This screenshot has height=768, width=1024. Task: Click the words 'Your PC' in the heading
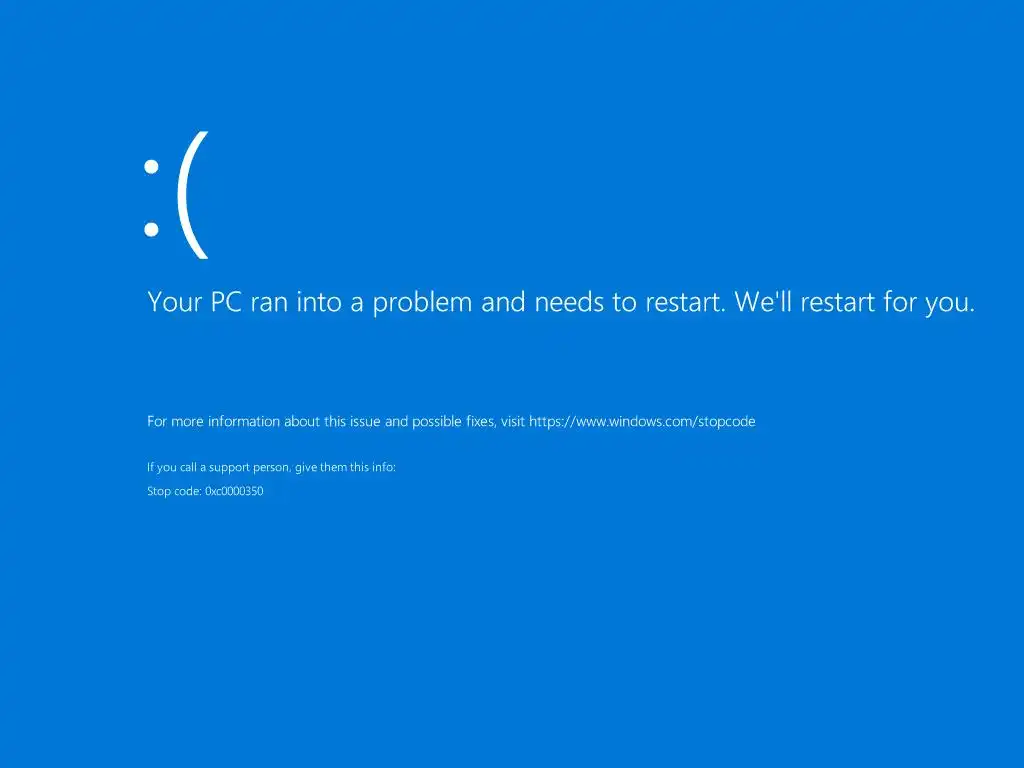coord(195,302)
